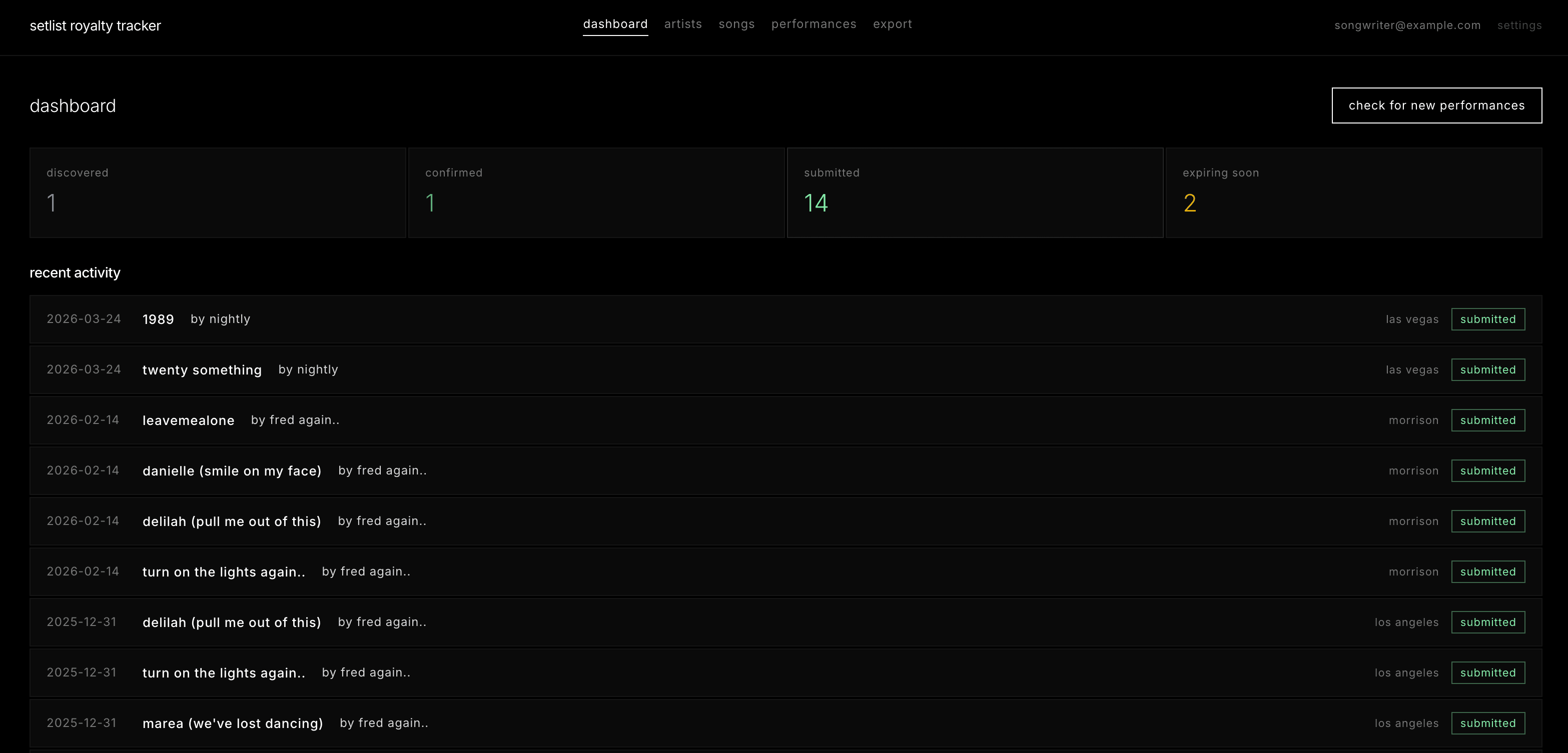1568x753 pixels.
Task: Open settings
Action: (1519, 25)
